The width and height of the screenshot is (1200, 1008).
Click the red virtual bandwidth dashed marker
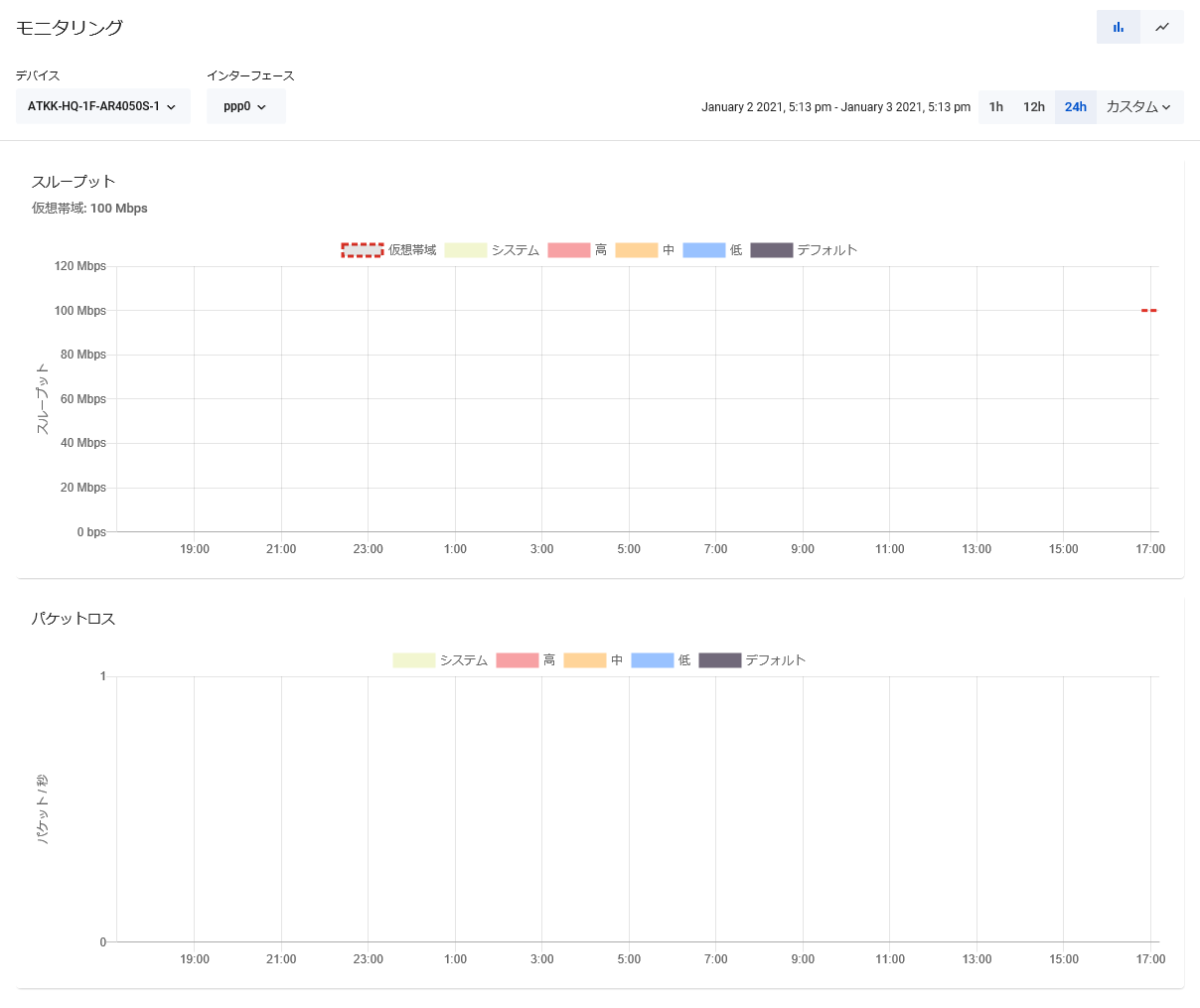[x=1149, y=311]
